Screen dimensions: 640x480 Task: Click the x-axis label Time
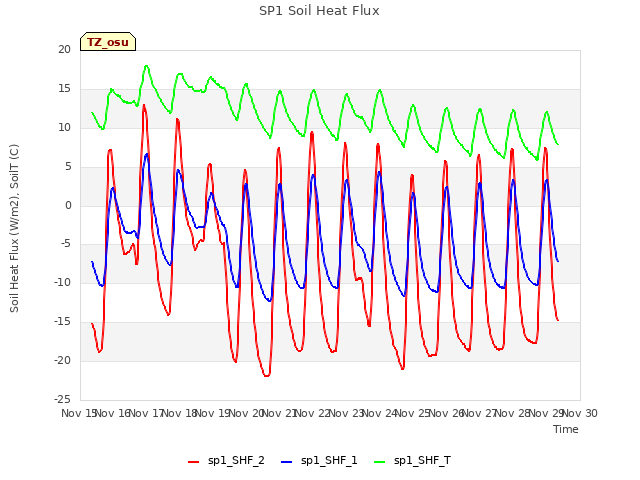(565, 429)
